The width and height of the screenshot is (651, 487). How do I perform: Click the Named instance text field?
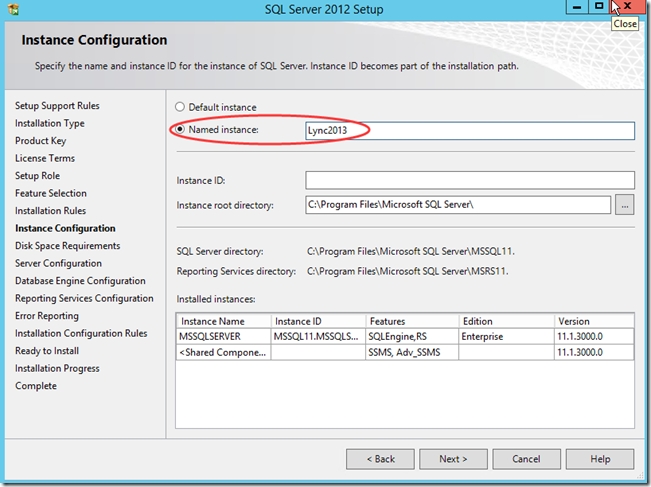tap(470, 130)
